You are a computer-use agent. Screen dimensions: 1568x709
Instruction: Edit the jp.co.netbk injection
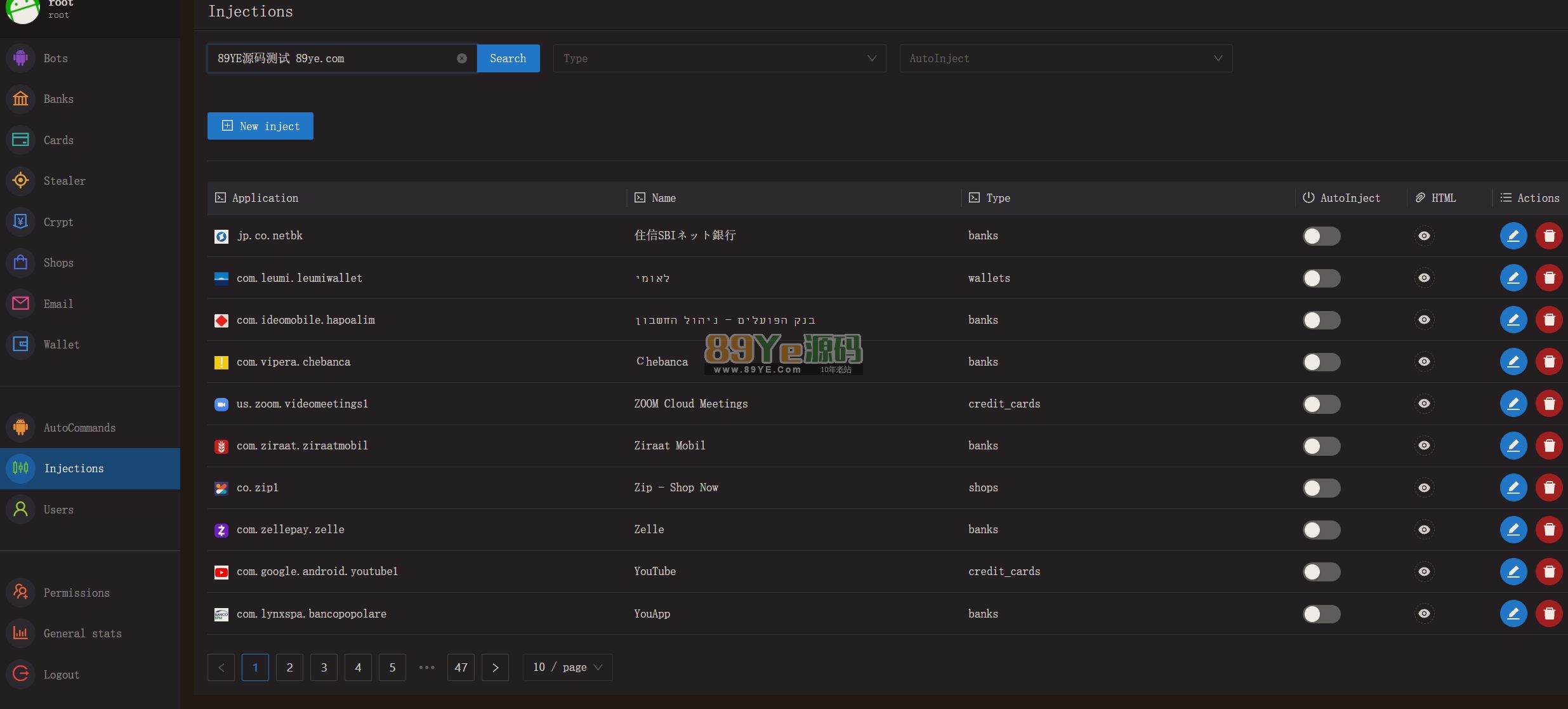point(1513,235)
